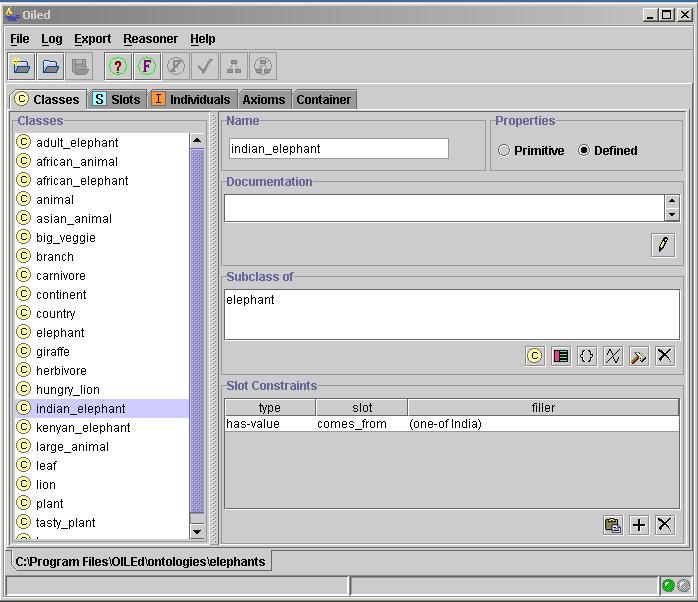The height and width of the screenshot is (602, 698).
Task: Open the Help menu
Action: coord(203,39)
